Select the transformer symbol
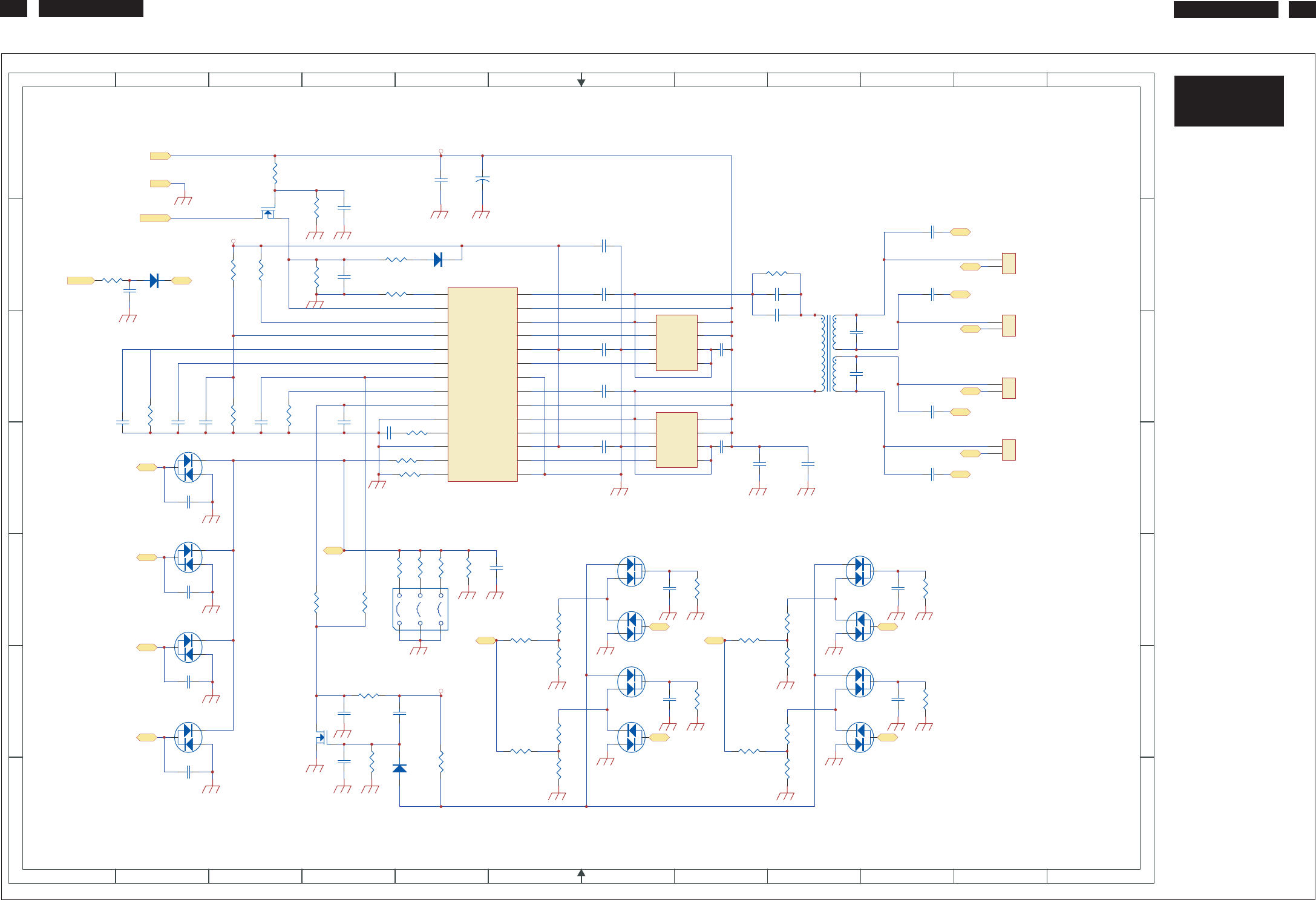This screenshot has width=1316, height=900. click(x=828, y=353)
